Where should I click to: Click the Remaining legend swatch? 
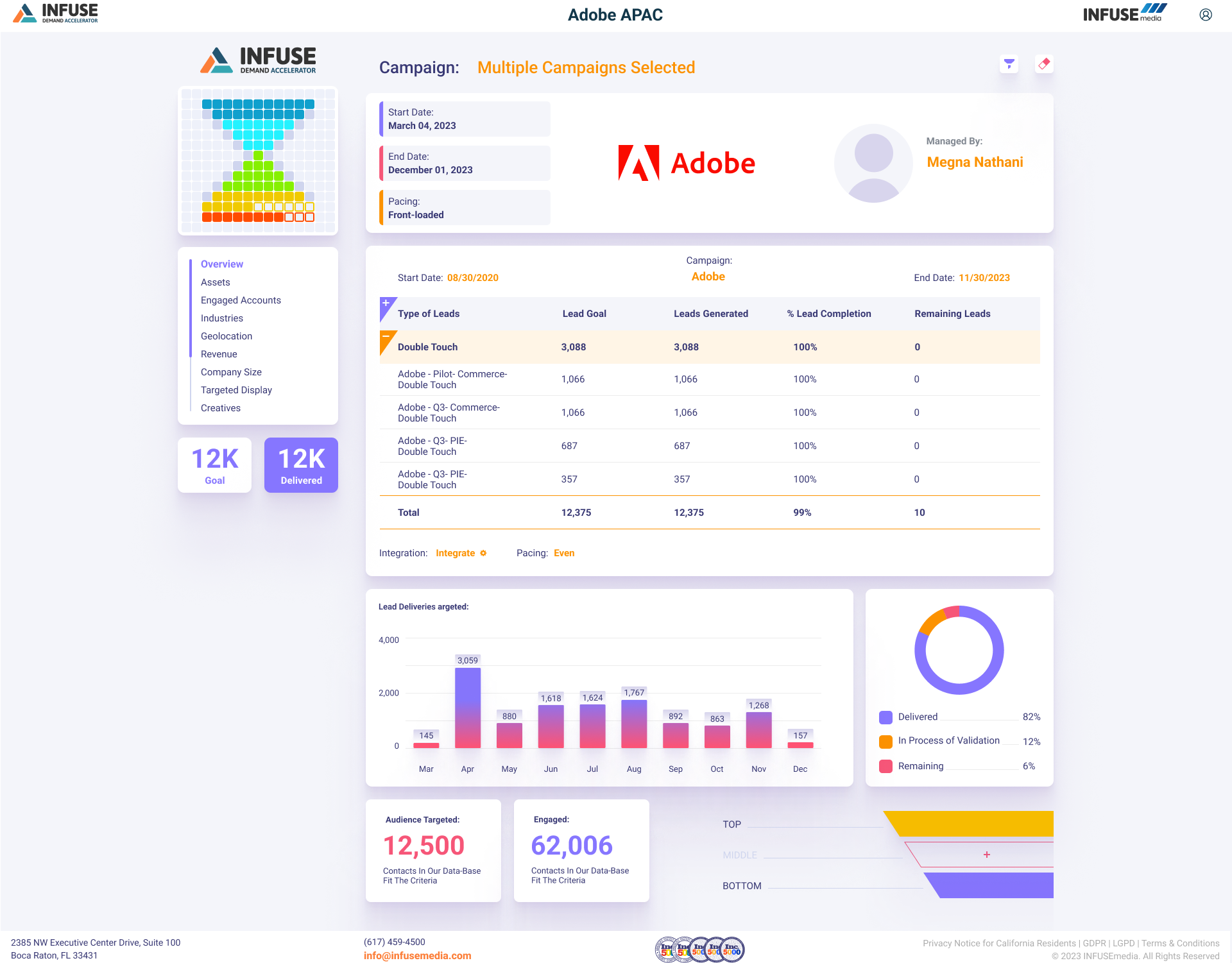coord(886,766)
